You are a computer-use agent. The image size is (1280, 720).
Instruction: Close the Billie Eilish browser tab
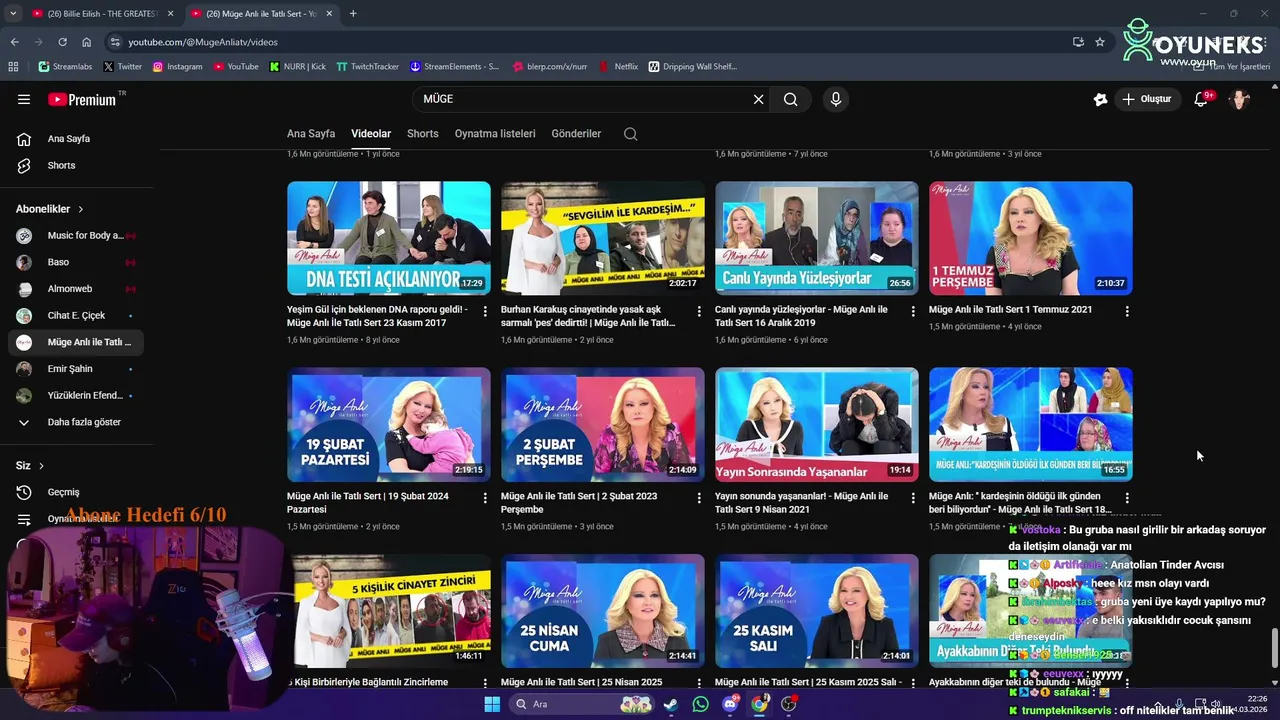pos(170,14)
